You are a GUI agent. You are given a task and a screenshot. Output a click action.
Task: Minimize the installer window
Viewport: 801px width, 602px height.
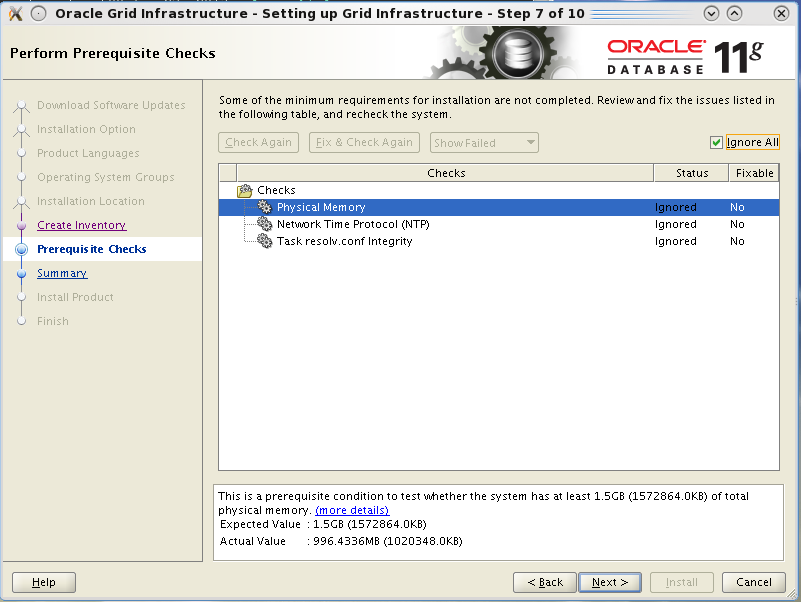(711, 13)
